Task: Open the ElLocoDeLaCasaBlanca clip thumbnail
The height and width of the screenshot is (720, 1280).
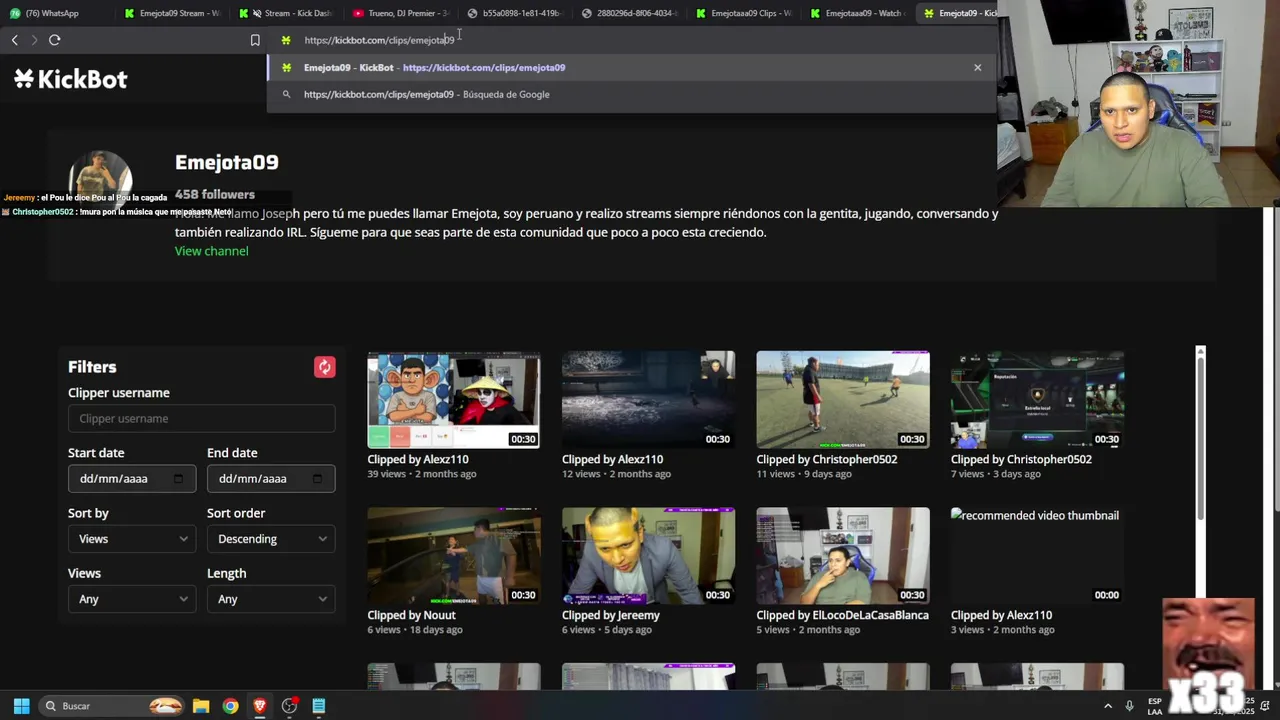Action: click(x=842, y=555)
